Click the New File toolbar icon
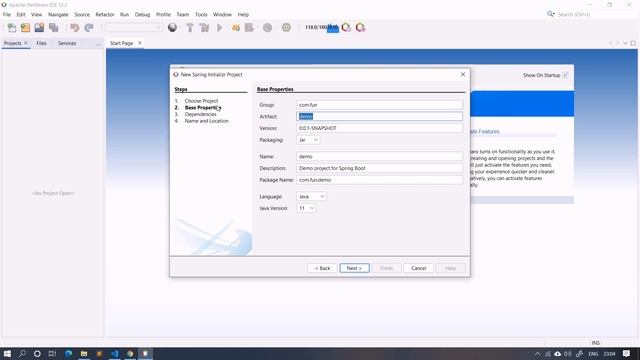The image size is (640, 360). pos(11,28)
